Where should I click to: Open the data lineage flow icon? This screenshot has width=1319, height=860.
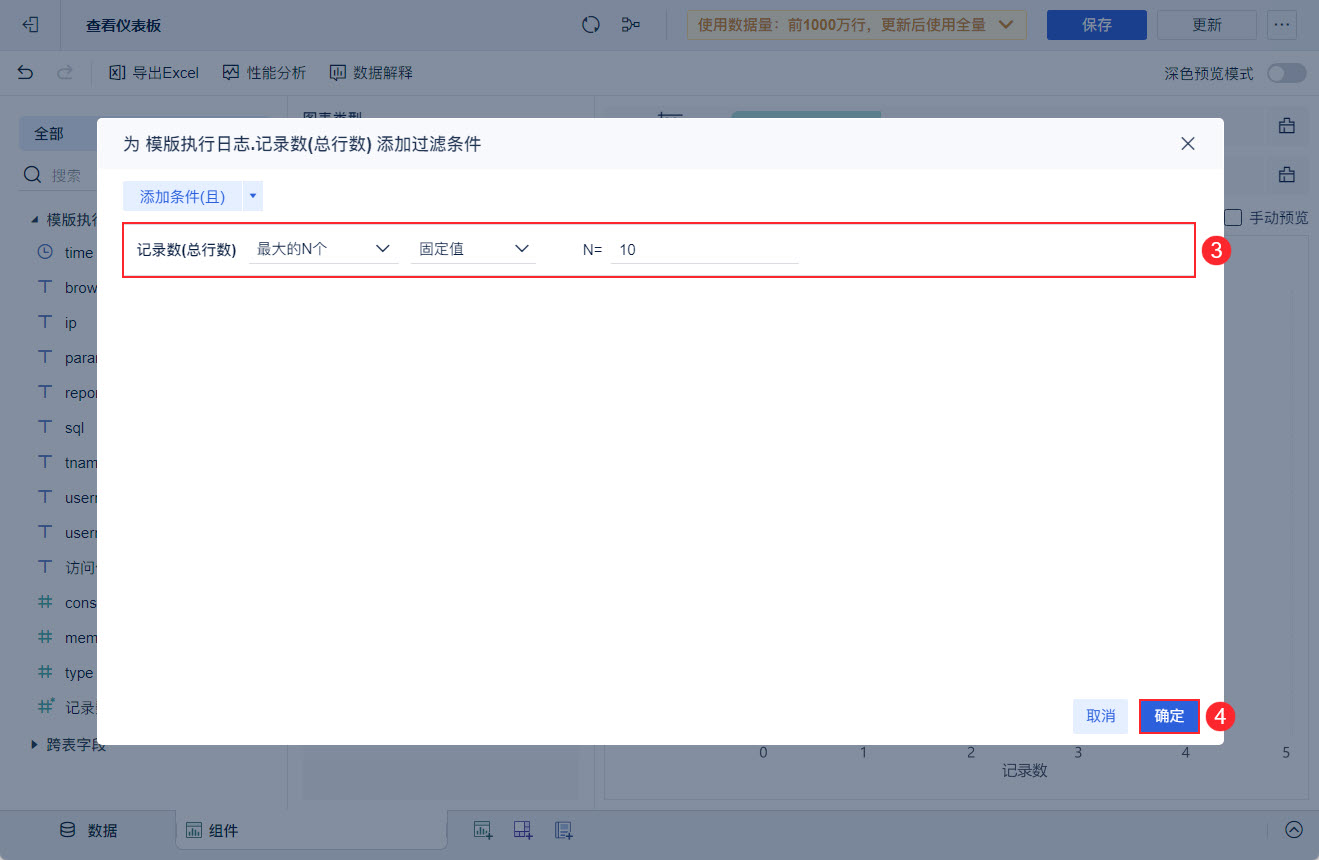(631, 25)
